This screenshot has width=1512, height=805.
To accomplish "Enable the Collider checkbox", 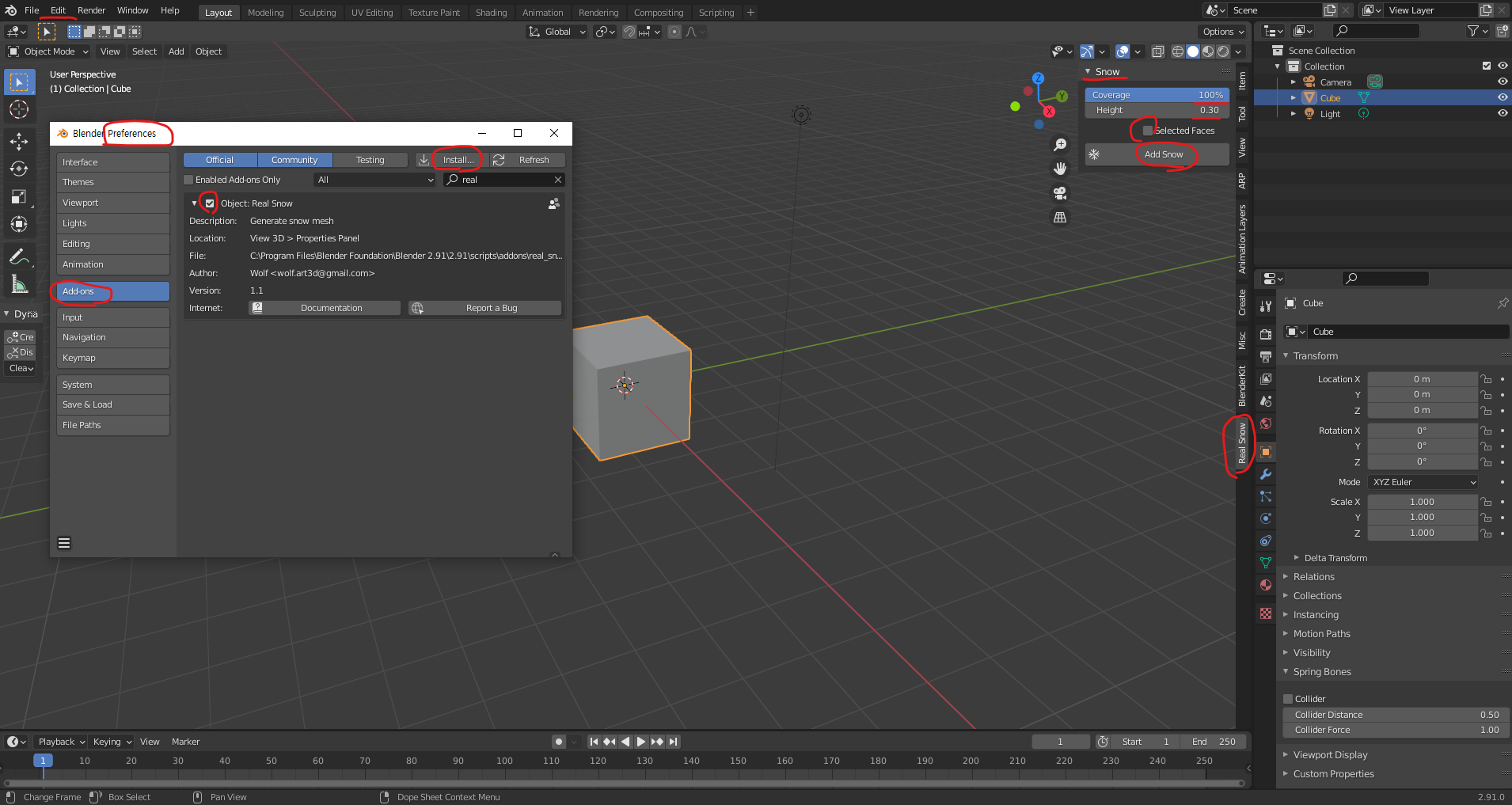I will pos(1288,699).
